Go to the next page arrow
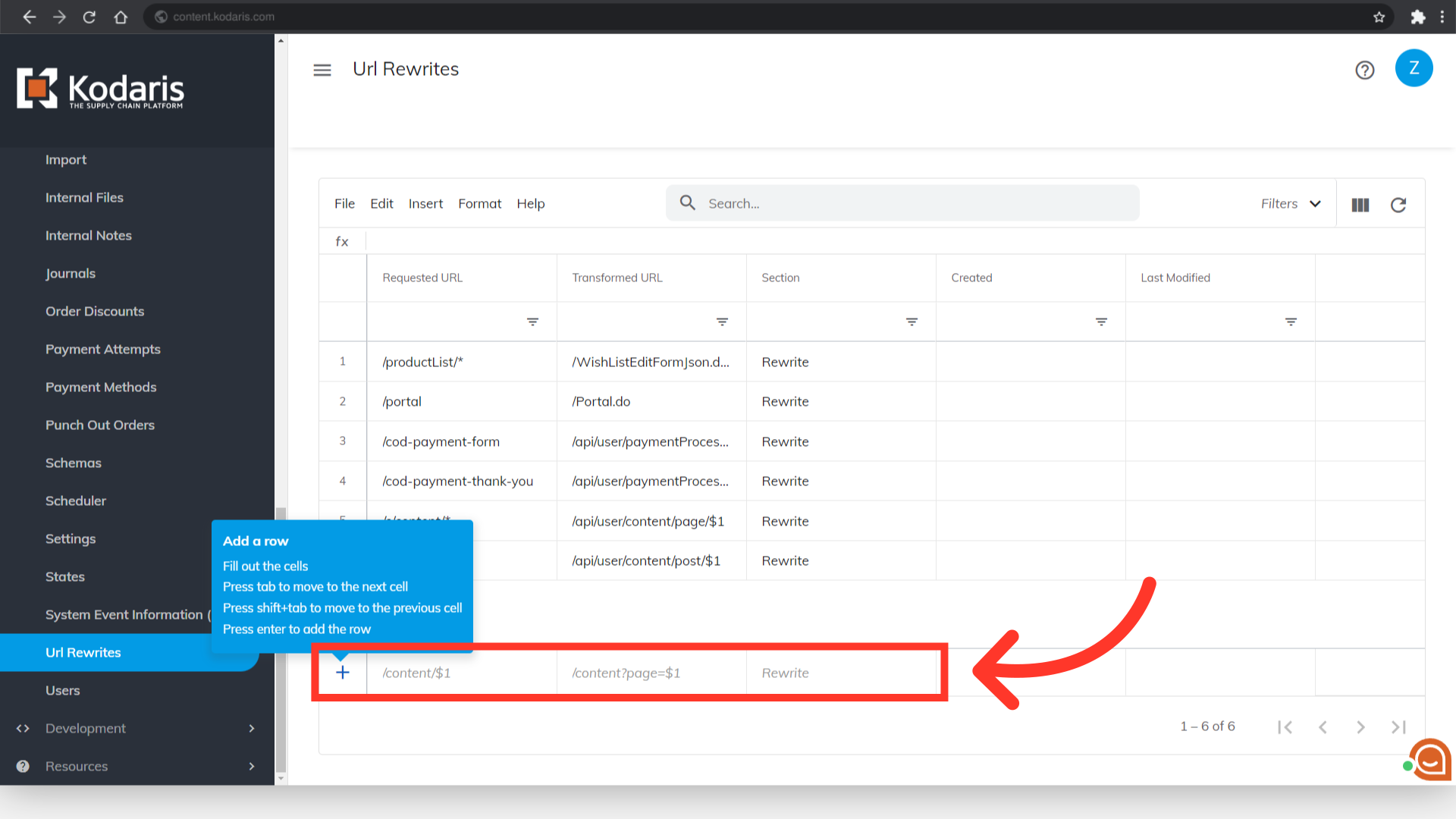 [1360, 727]
